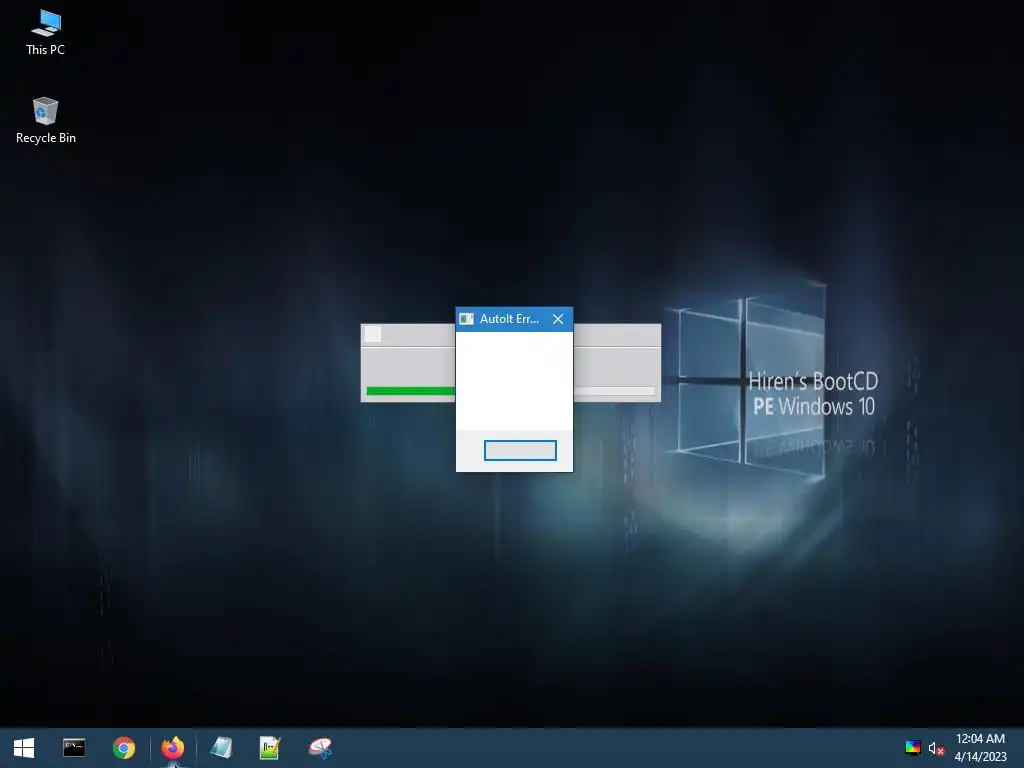Launch Command Prompt from the taskbar
Screen dimensions: 1024x768
click(x=74, y=748)
